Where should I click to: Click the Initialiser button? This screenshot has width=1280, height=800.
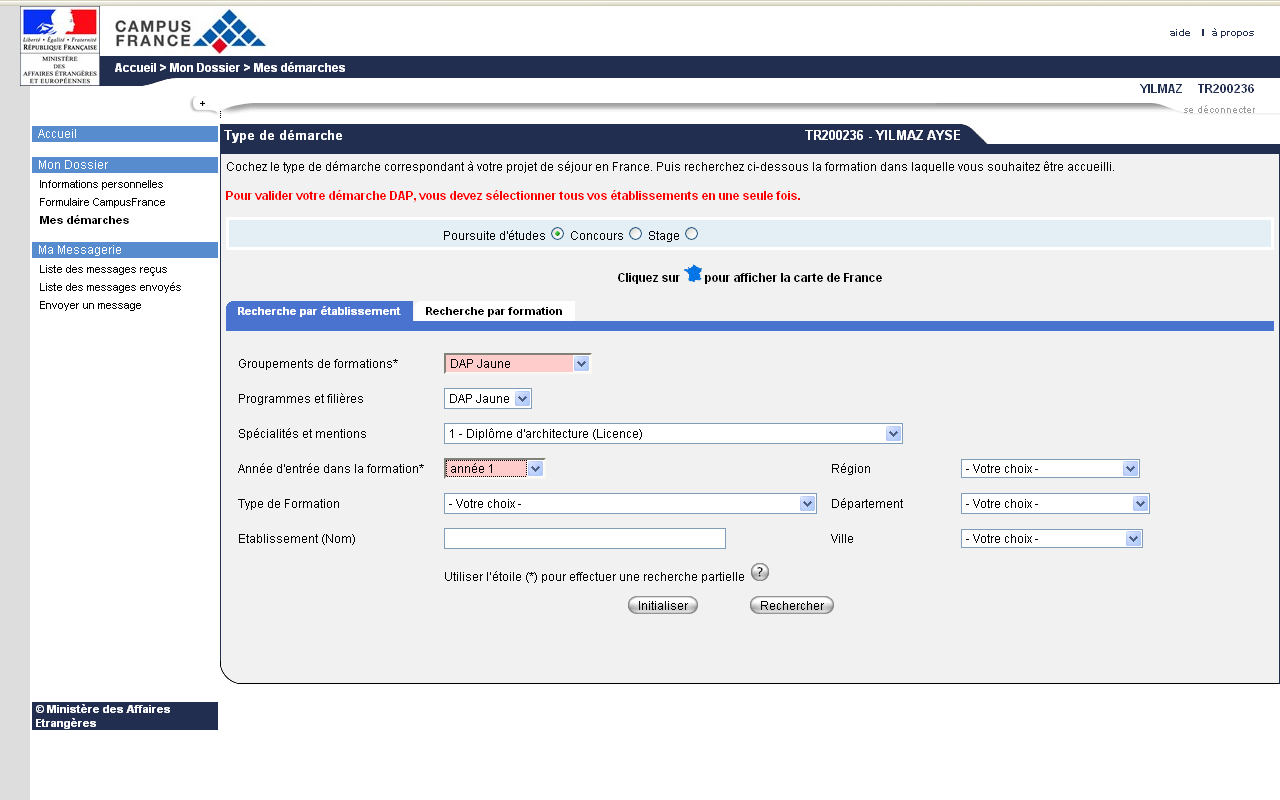[x=663, y=605]
